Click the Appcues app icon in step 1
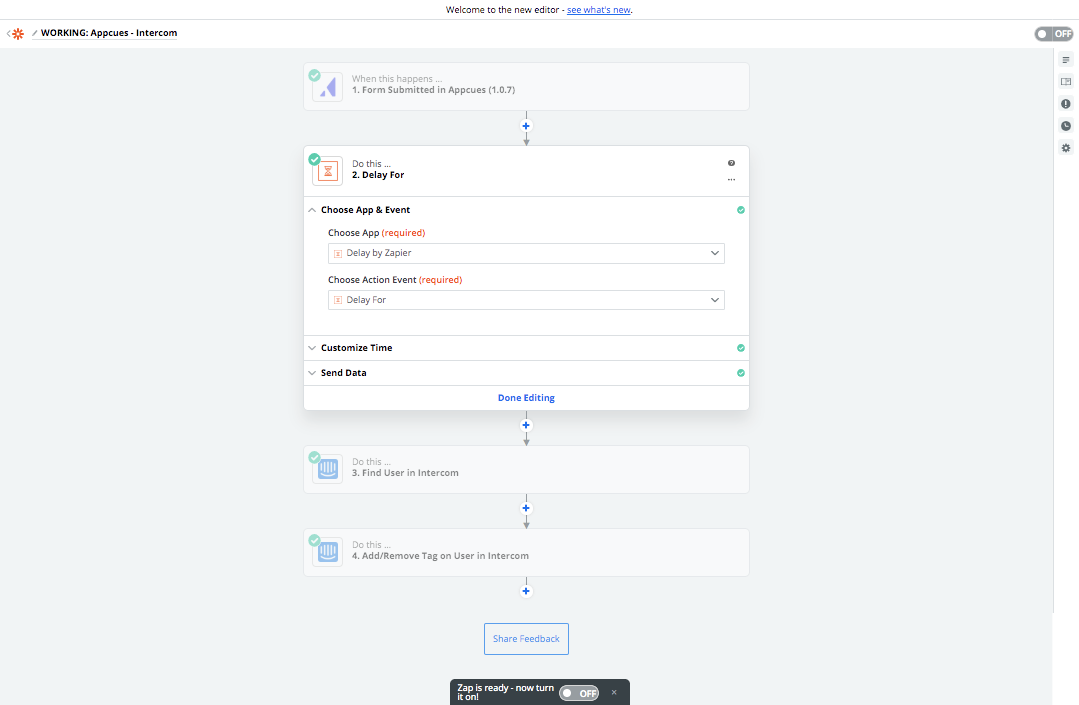The width and height of the screenshot is (1079, 705). 328,87
